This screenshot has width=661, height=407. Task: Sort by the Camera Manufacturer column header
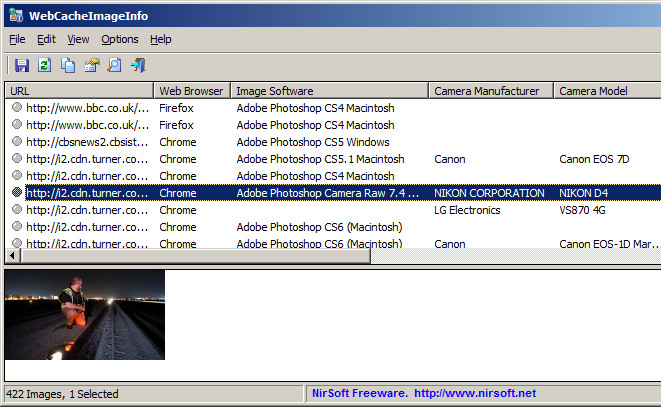click(491, 91)
